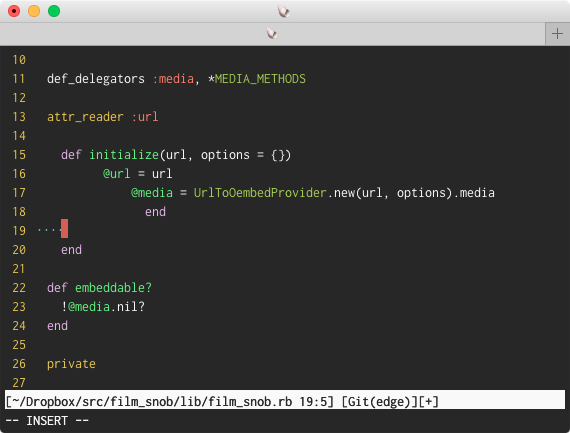Maximize the window with the green button
570x433 pixels.
[x=54, y=11]
